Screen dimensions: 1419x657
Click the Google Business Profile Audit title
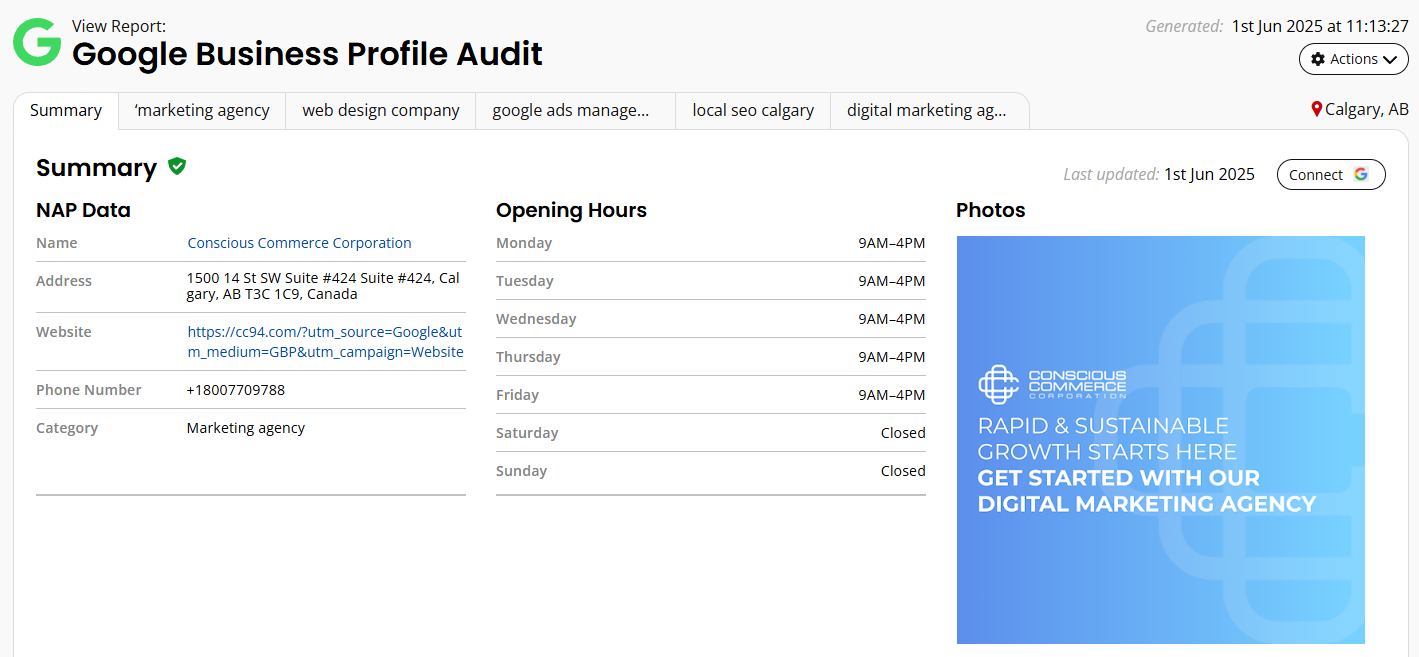(307, 53)
